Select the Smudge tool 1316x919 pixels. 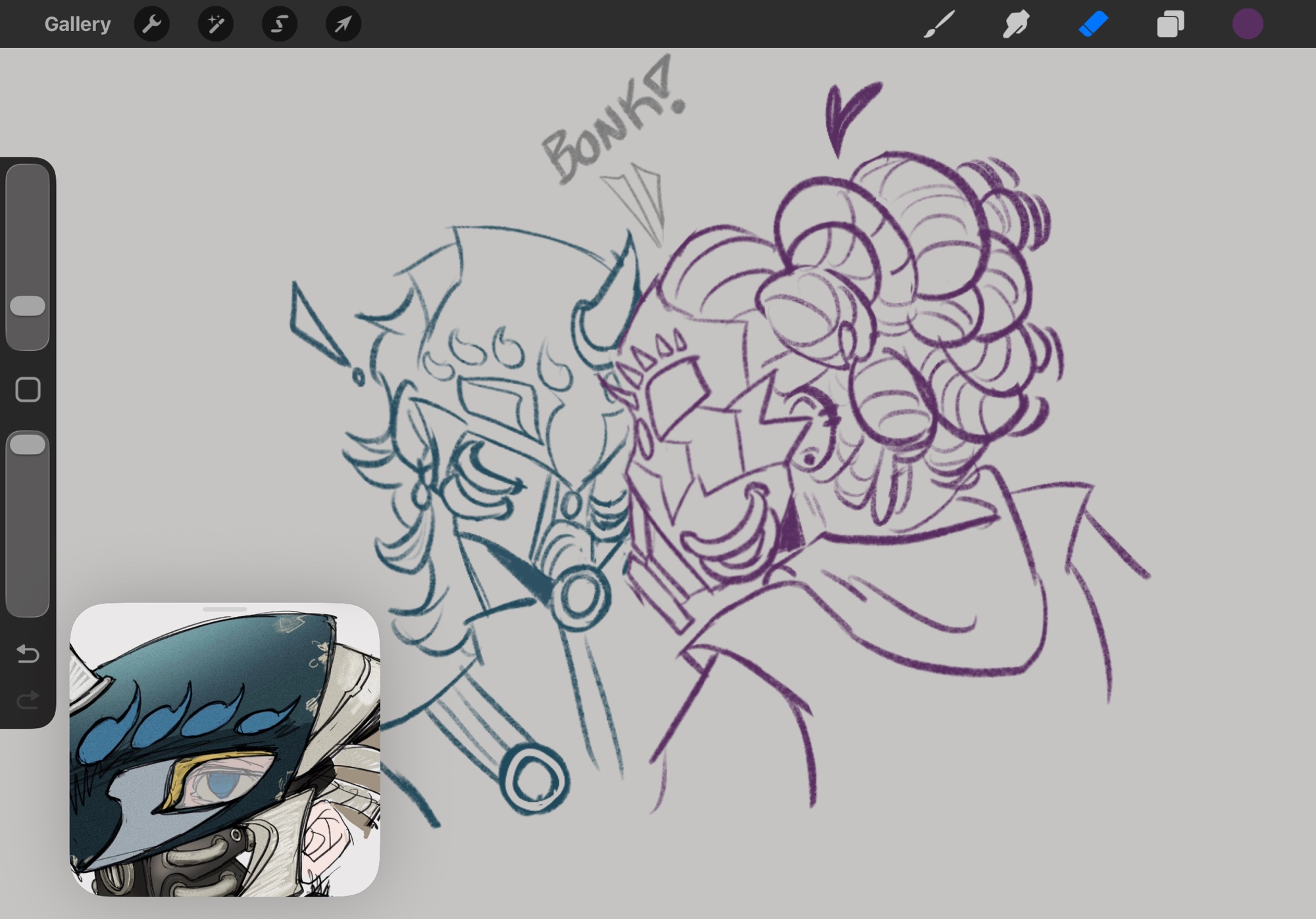[x=1016, y=24]
